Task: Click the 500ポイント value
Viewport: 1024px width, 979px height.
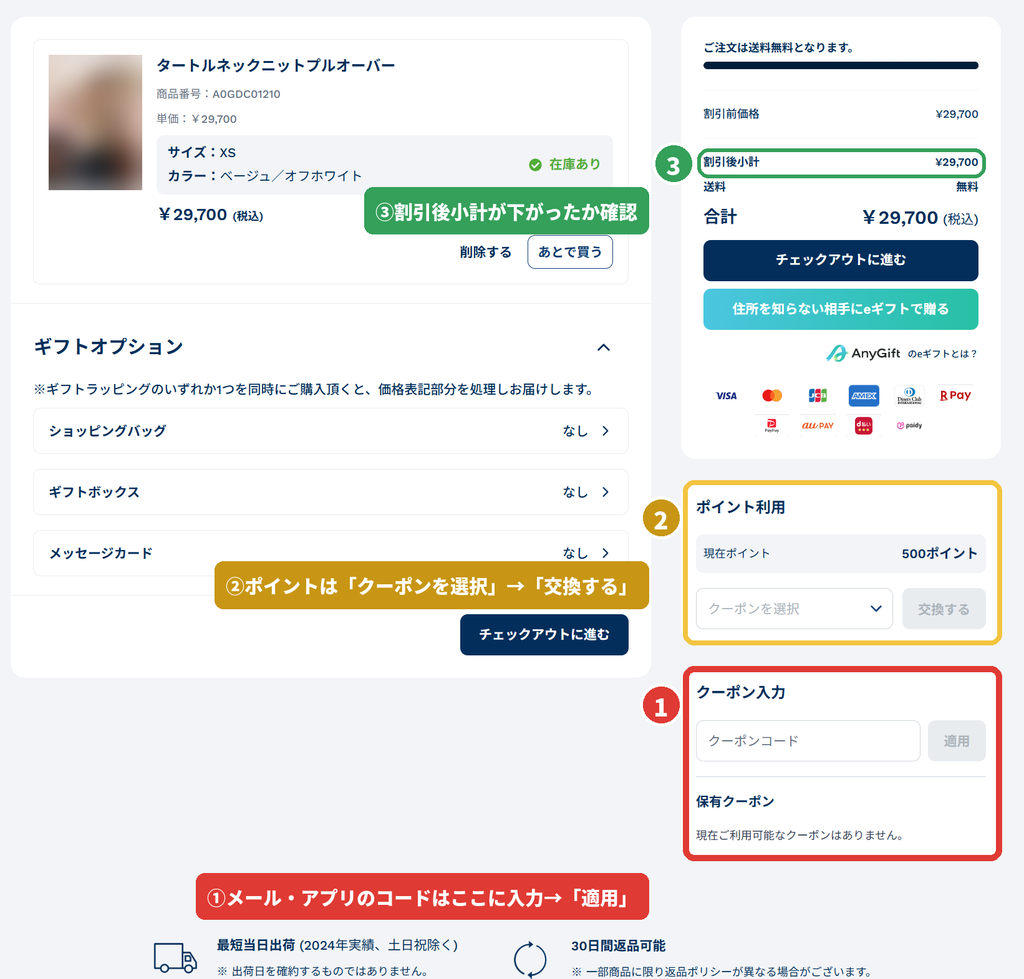Action: (x=939, y=553)
